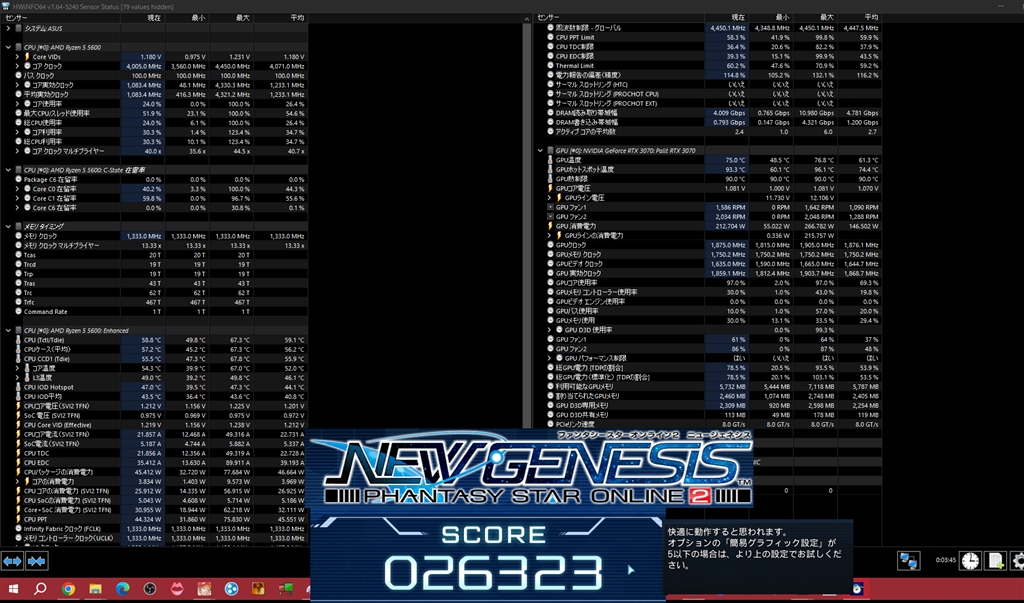The width and height of the screenshot is (1024, 603).
Task: Click the thermometer icon beside GPU温度
Action: (x=551, y=160)
